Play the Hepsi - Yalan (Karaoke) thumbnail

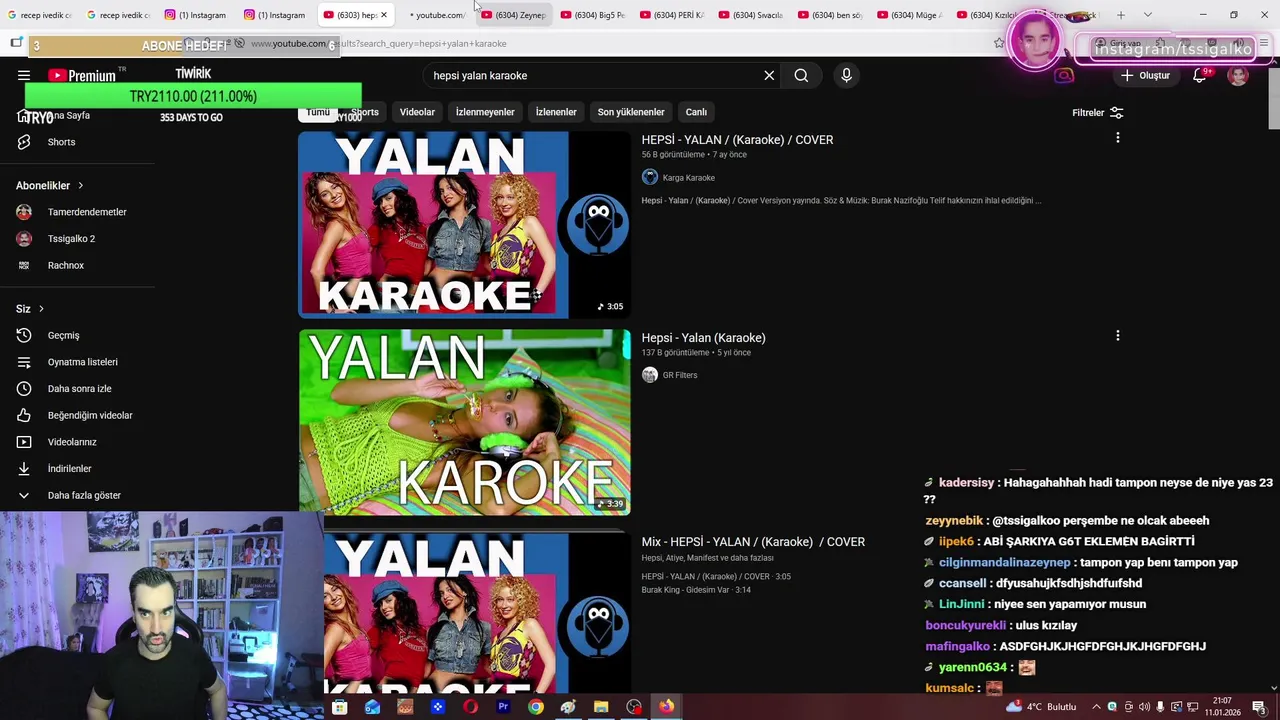click(464, 422)
